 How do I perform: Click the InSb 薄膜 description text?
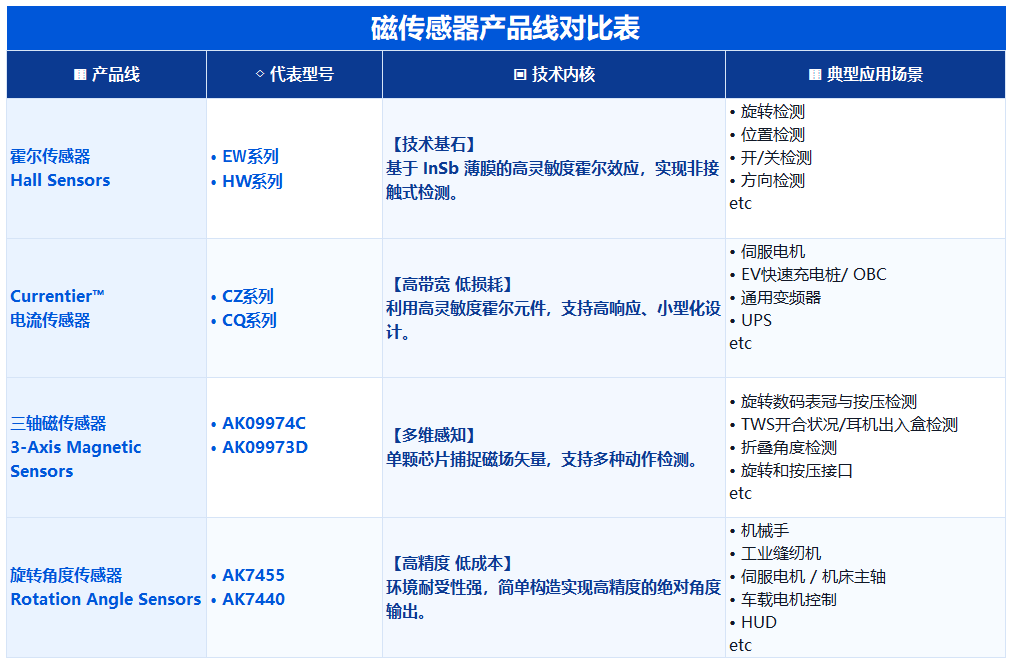(552, 180)
